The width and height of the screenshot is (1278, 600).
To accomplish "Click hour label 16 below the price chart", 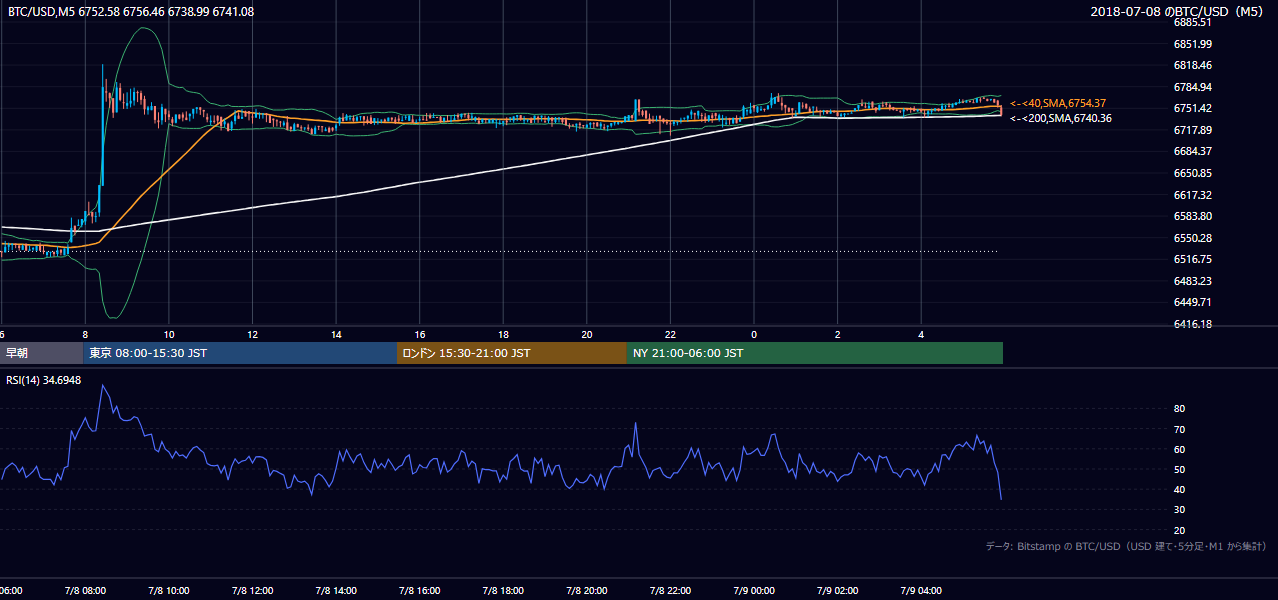I will click(420, 334).
